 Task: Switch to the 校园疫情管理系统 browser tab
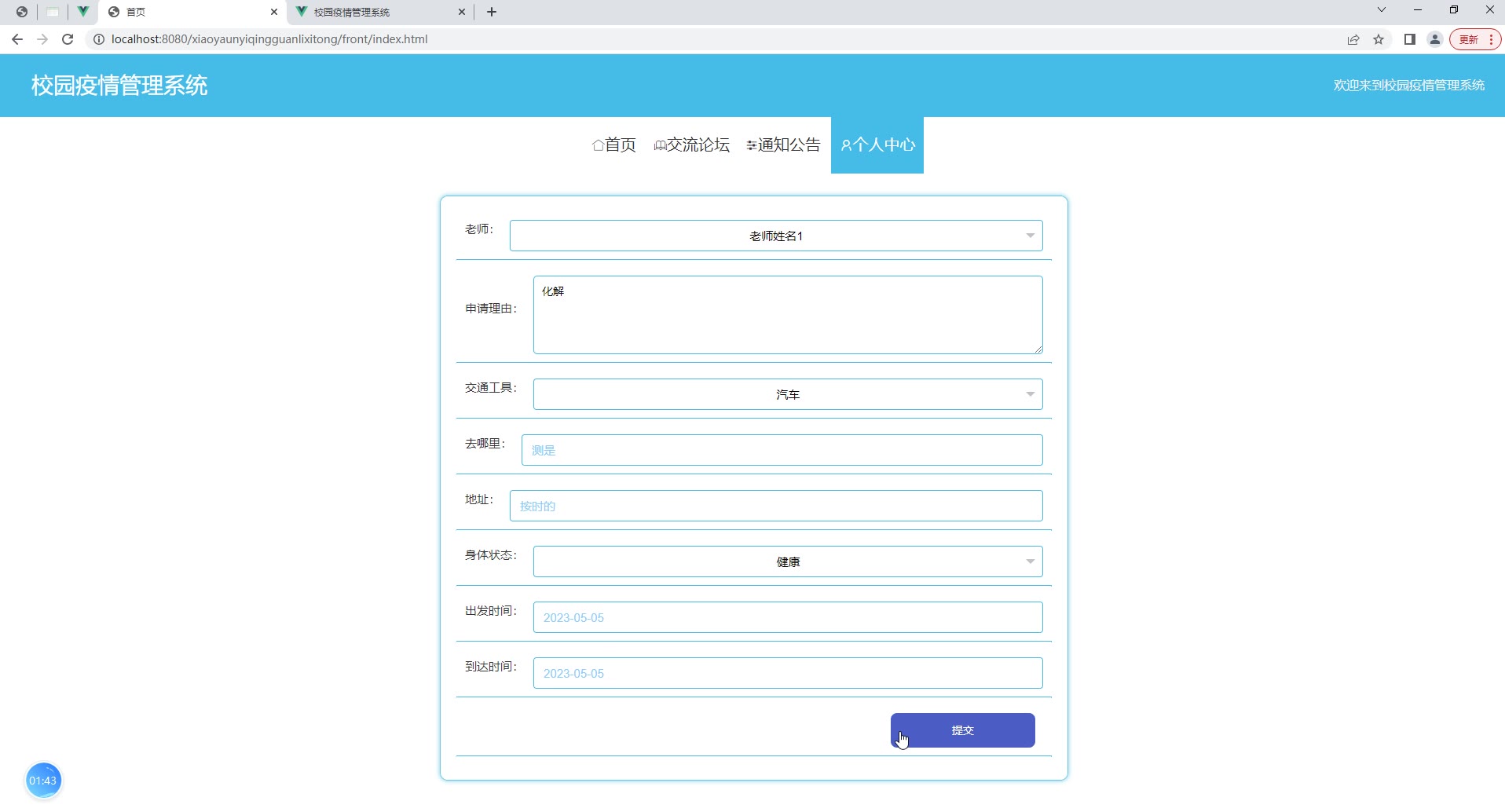click(x=380, y=12)
